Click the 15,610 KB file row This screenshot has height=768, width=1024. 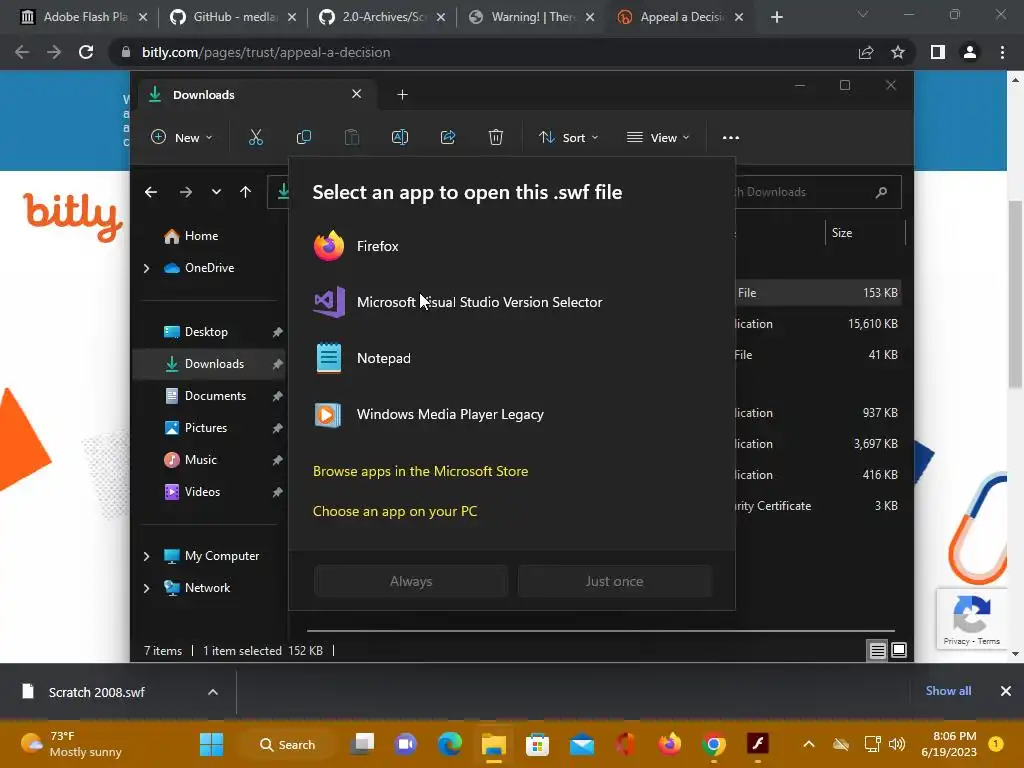point(818,324)
